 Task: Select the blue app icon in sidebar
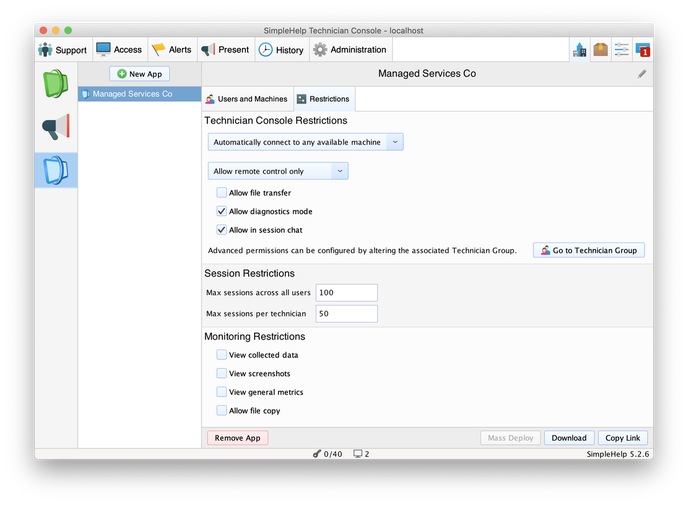(x=56, y=170)
